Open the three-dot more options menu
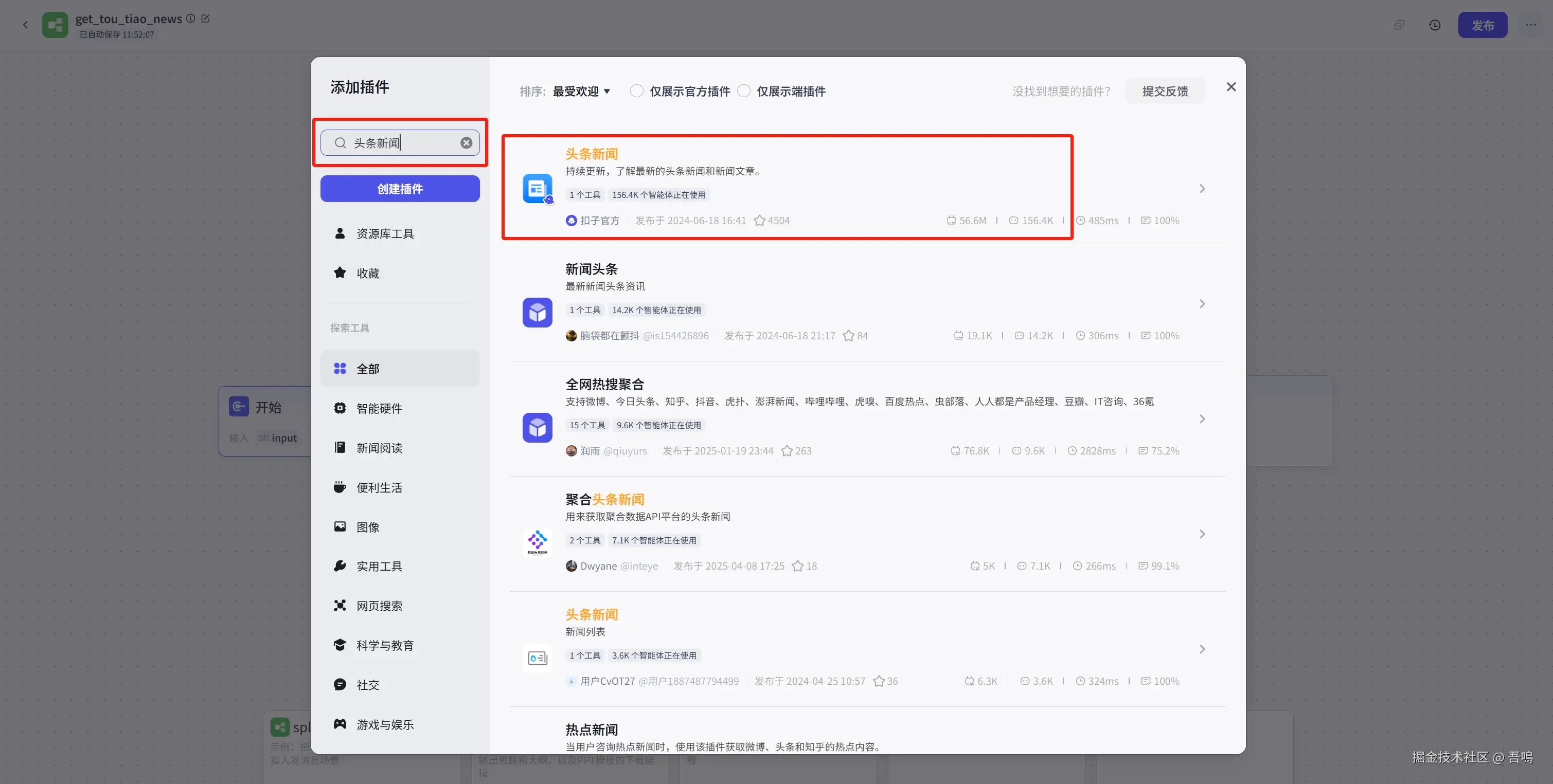The width and height of the screenshot is (1553, 784). [x=1531, y=25]
